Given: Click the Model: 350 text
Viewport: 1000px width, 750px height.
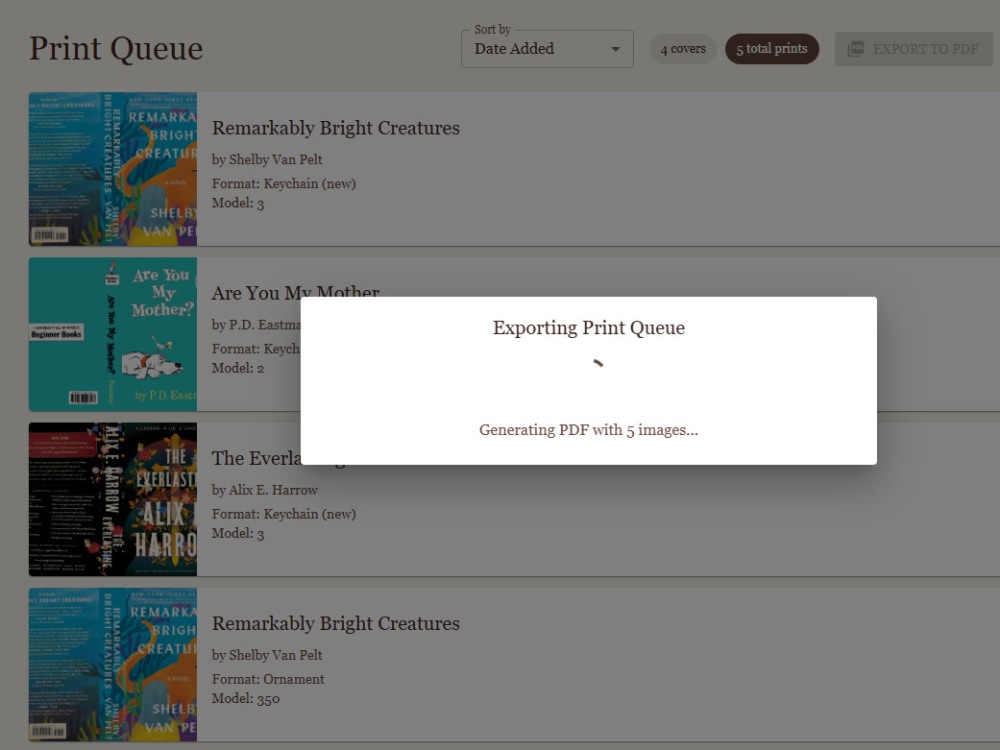Looking at the screenshot, I should click(x=246, y=698).
